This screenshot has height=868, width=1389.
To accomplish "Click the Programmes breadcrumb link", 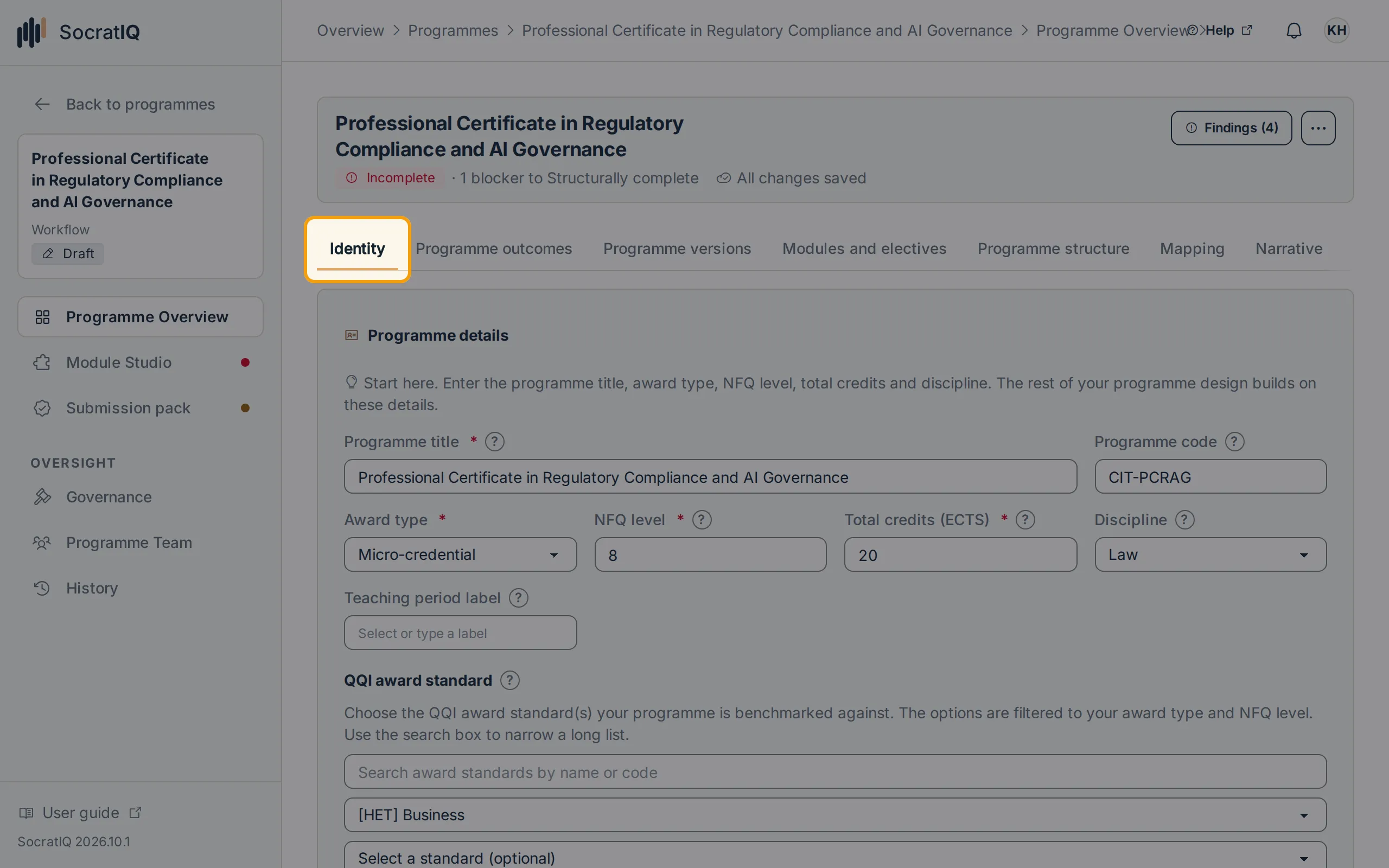I will 453,30.
